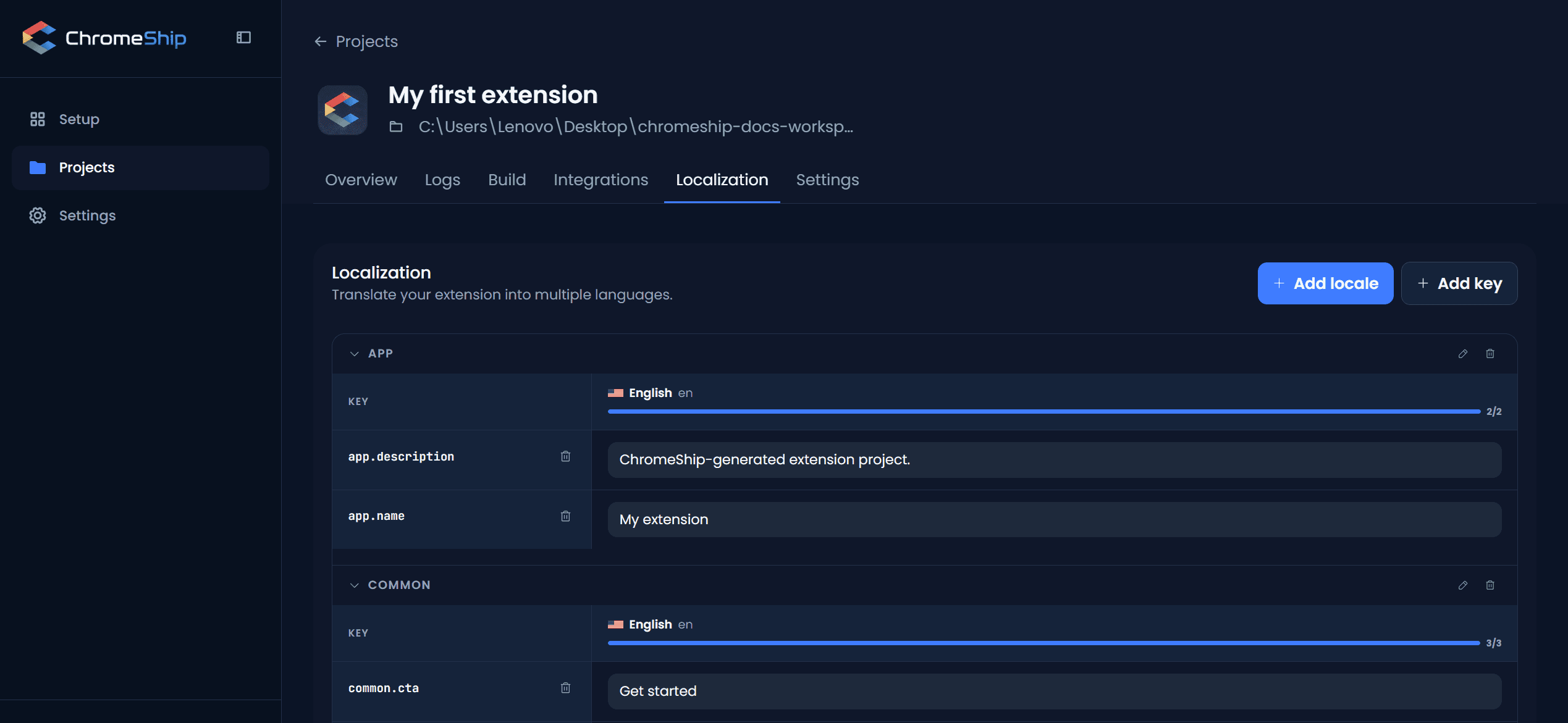Edit the app.name translation field
The image size is (1568, 723).
click(1055, 520)
